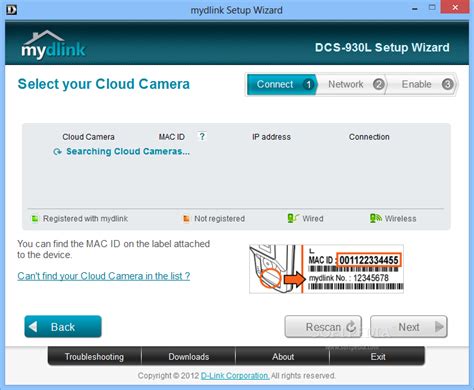
Task: Click the mydlink house logo
Action: coord(53,45)
